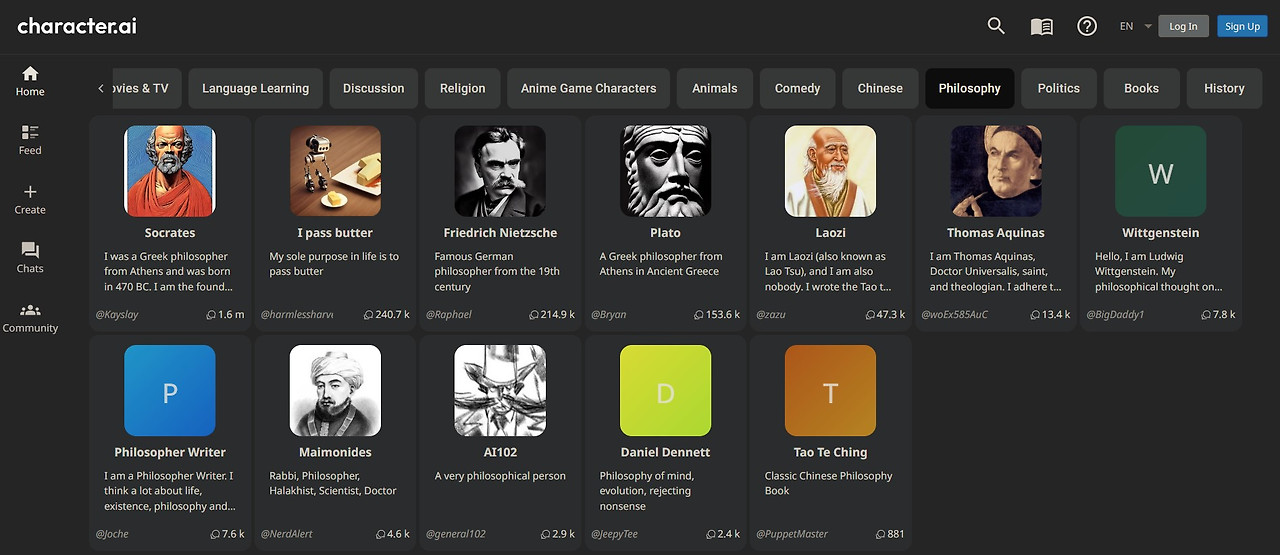
Task: Click the Thomas Aquinas name
Action: click(996, 233)
